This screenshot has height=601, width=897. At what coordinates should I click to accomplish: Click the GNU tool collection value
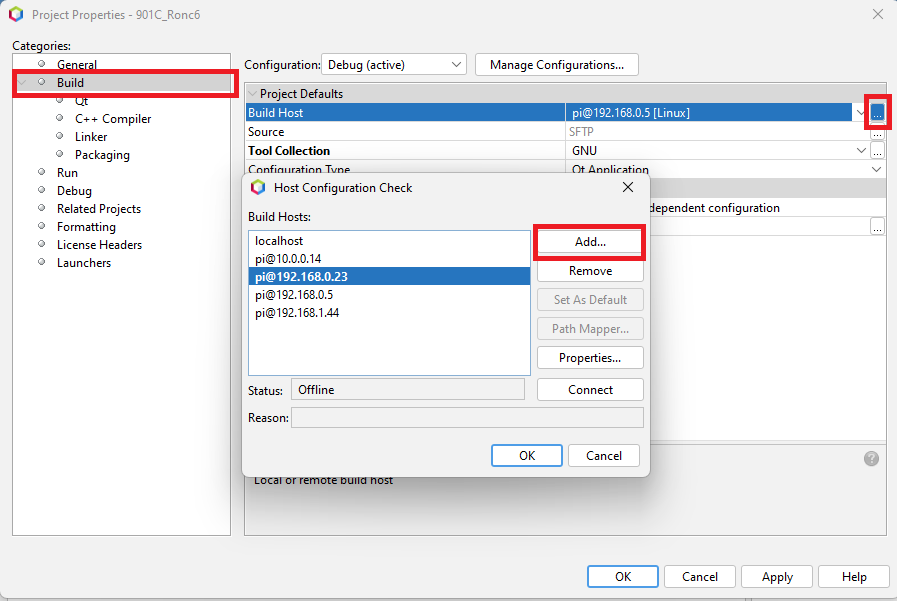[584, 151]
